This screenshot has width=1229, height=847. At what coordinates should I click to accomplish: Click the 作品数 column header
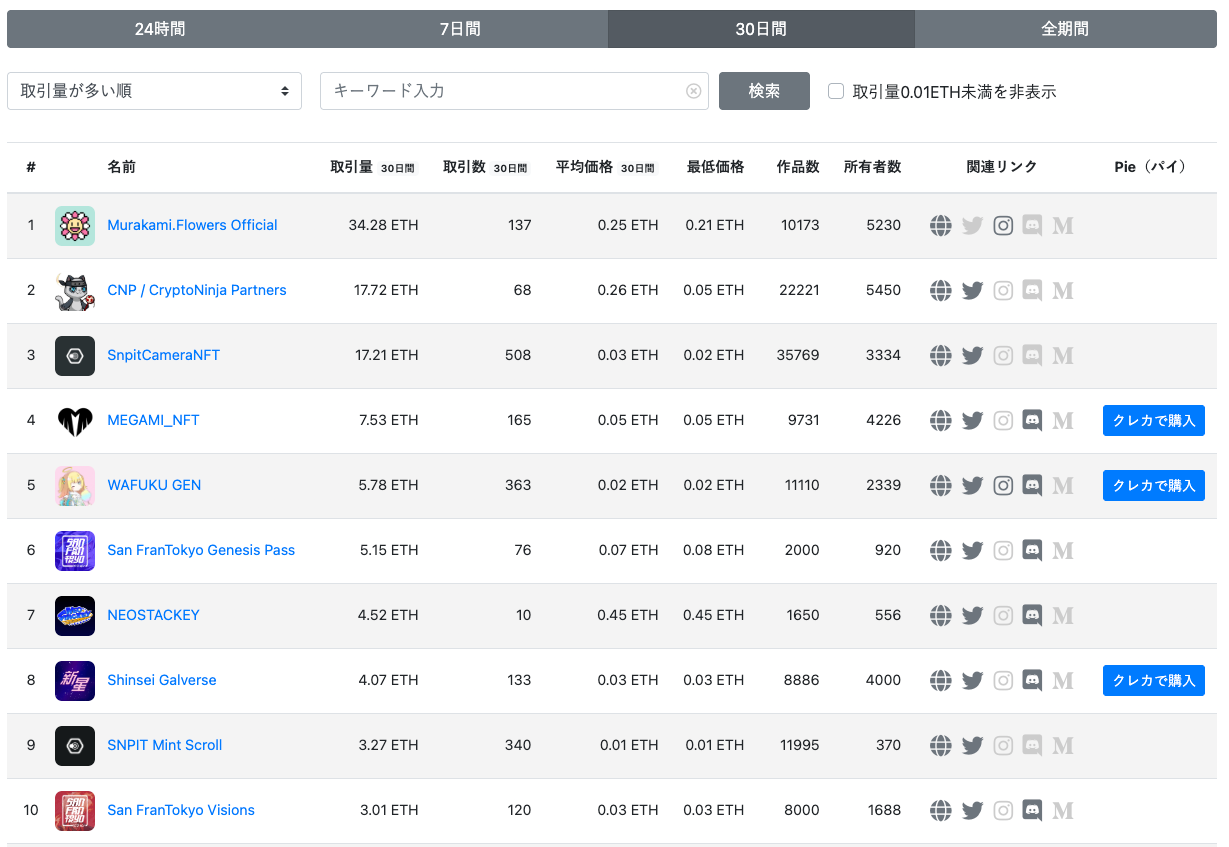(x=798, y=167)
